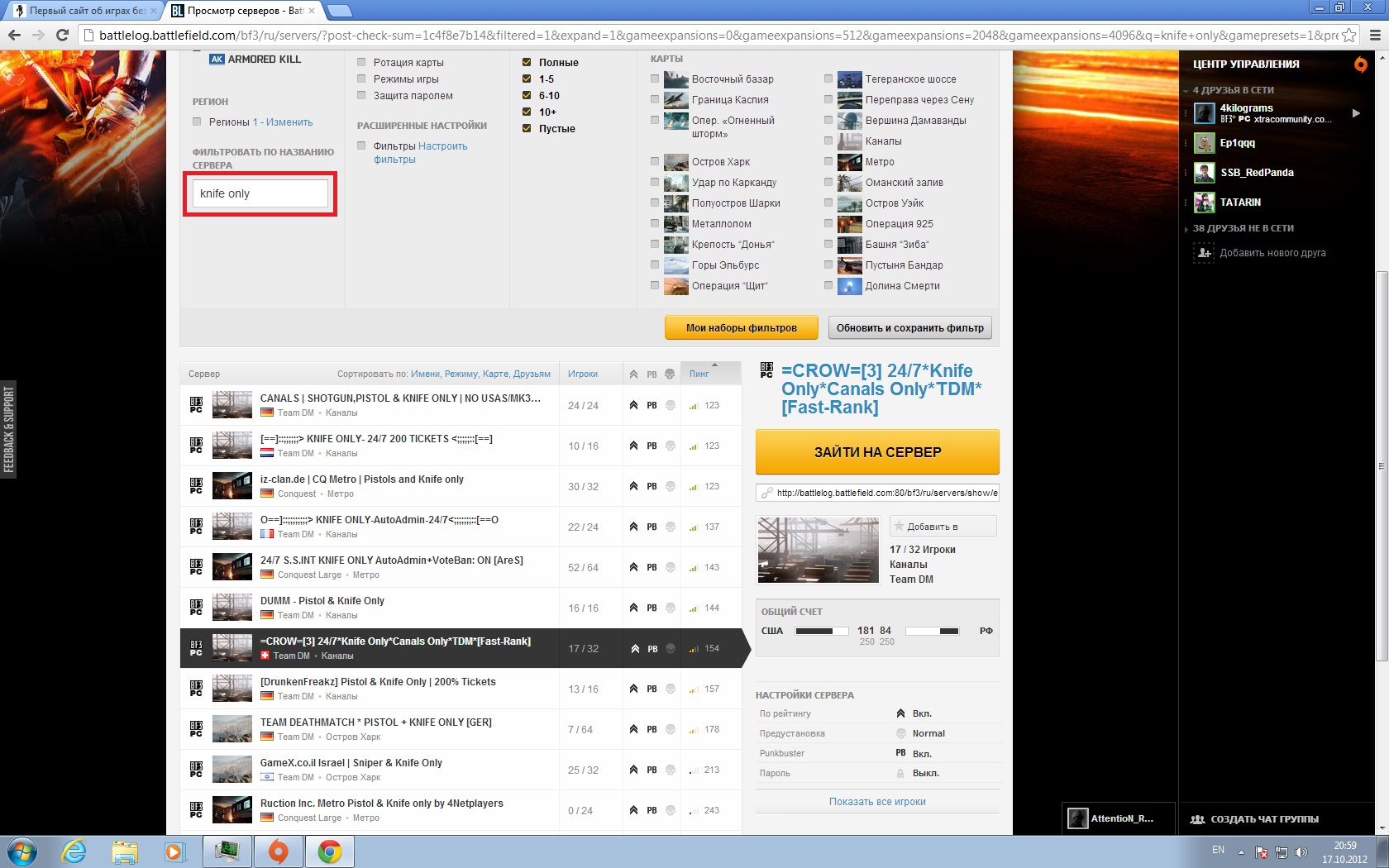The image size is (1389, 868).
Task: Click the add new friend icon
Action: [1204, 253]
